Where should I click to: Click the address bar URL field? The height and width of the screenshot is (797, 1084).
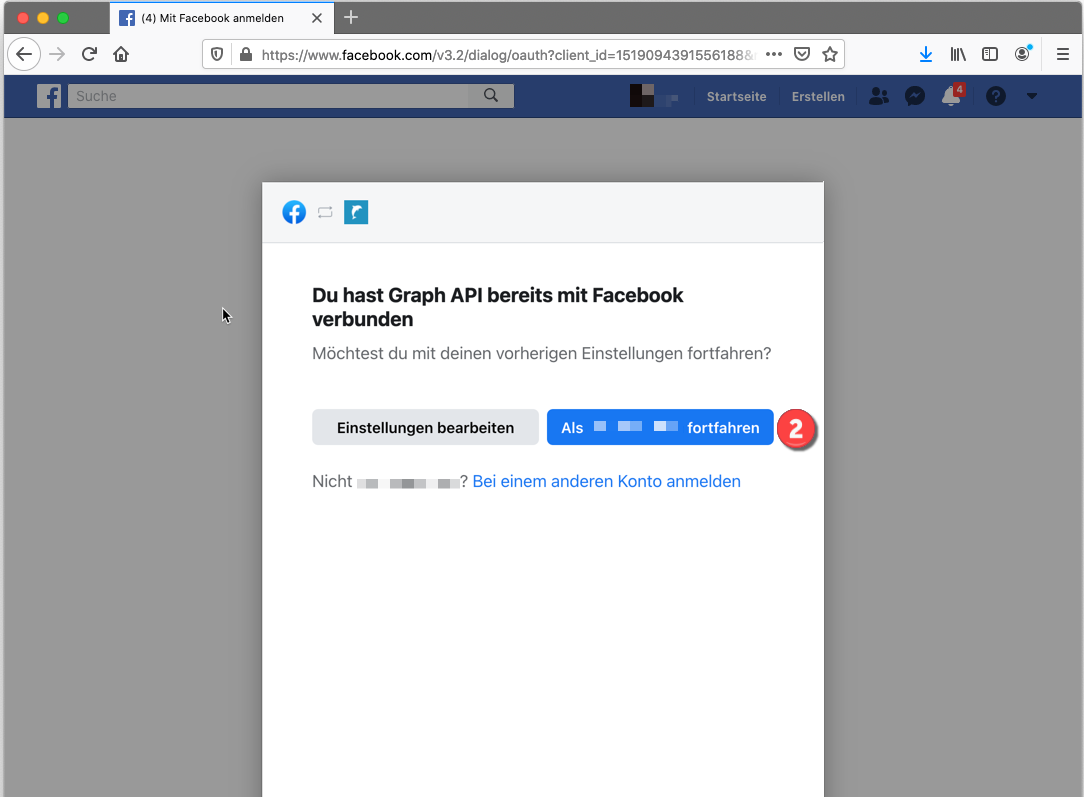coord(508,55)
